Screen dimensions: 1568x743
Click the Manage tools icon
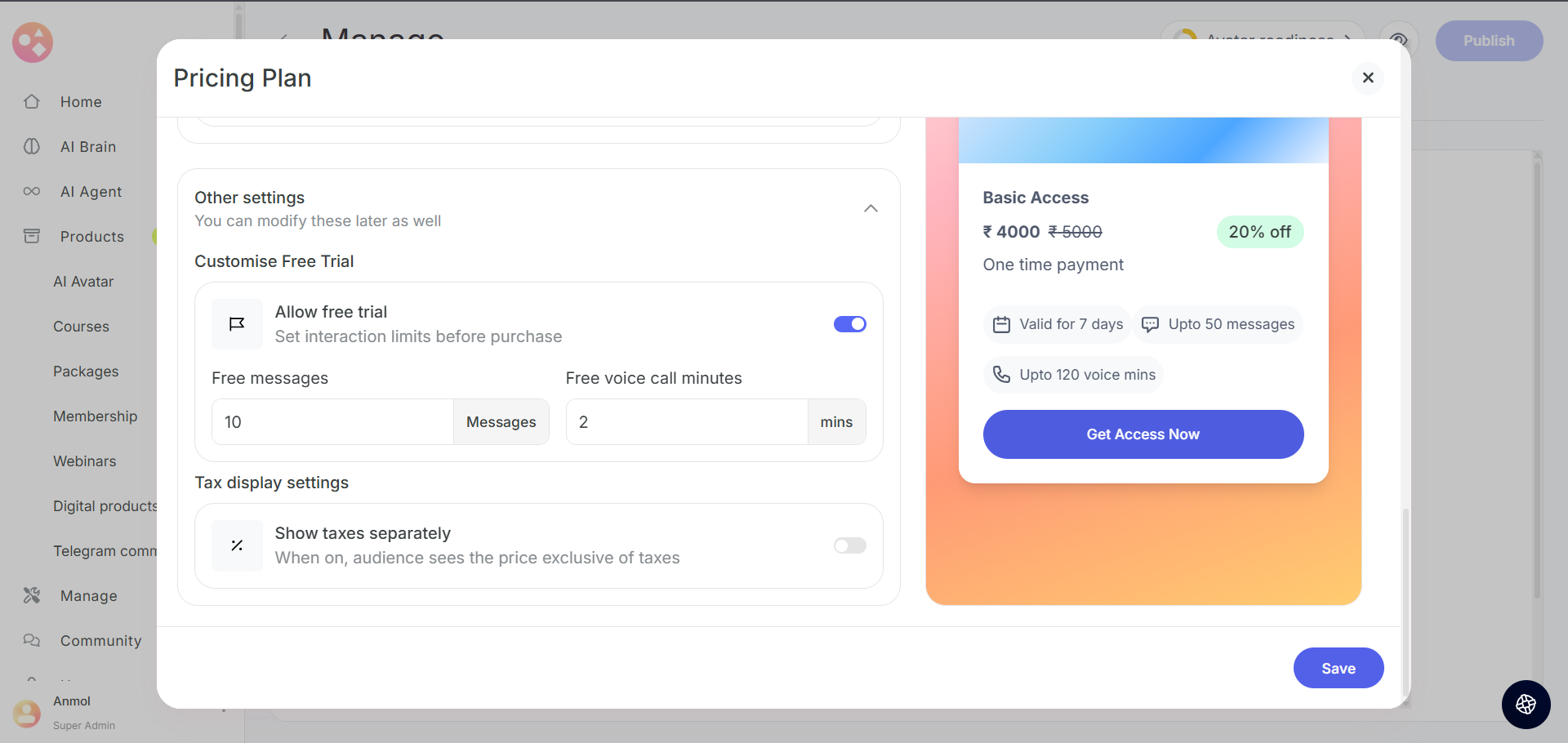[x=32, y=596]
